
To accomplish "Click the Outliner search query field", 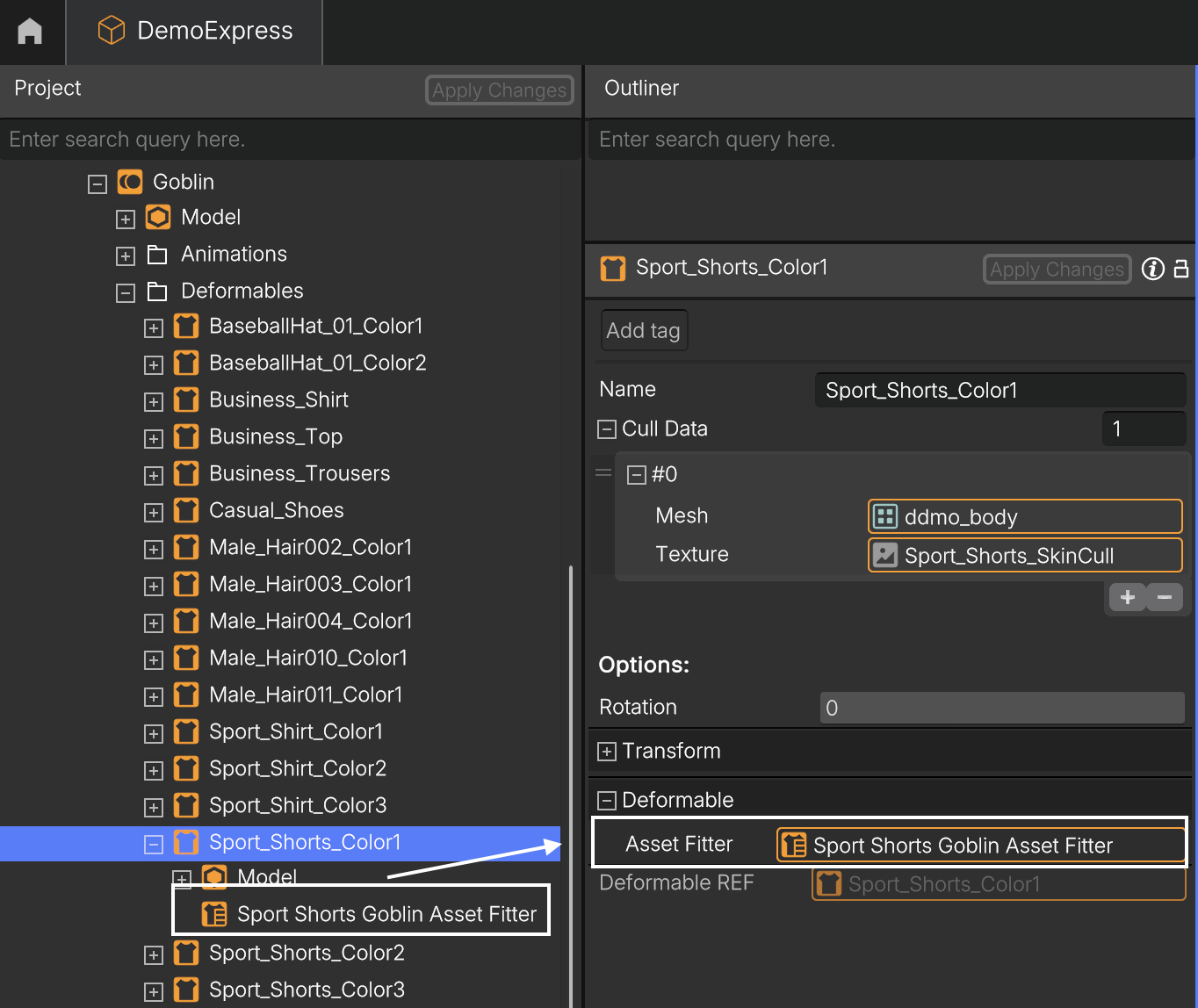I will click(891, 140).
